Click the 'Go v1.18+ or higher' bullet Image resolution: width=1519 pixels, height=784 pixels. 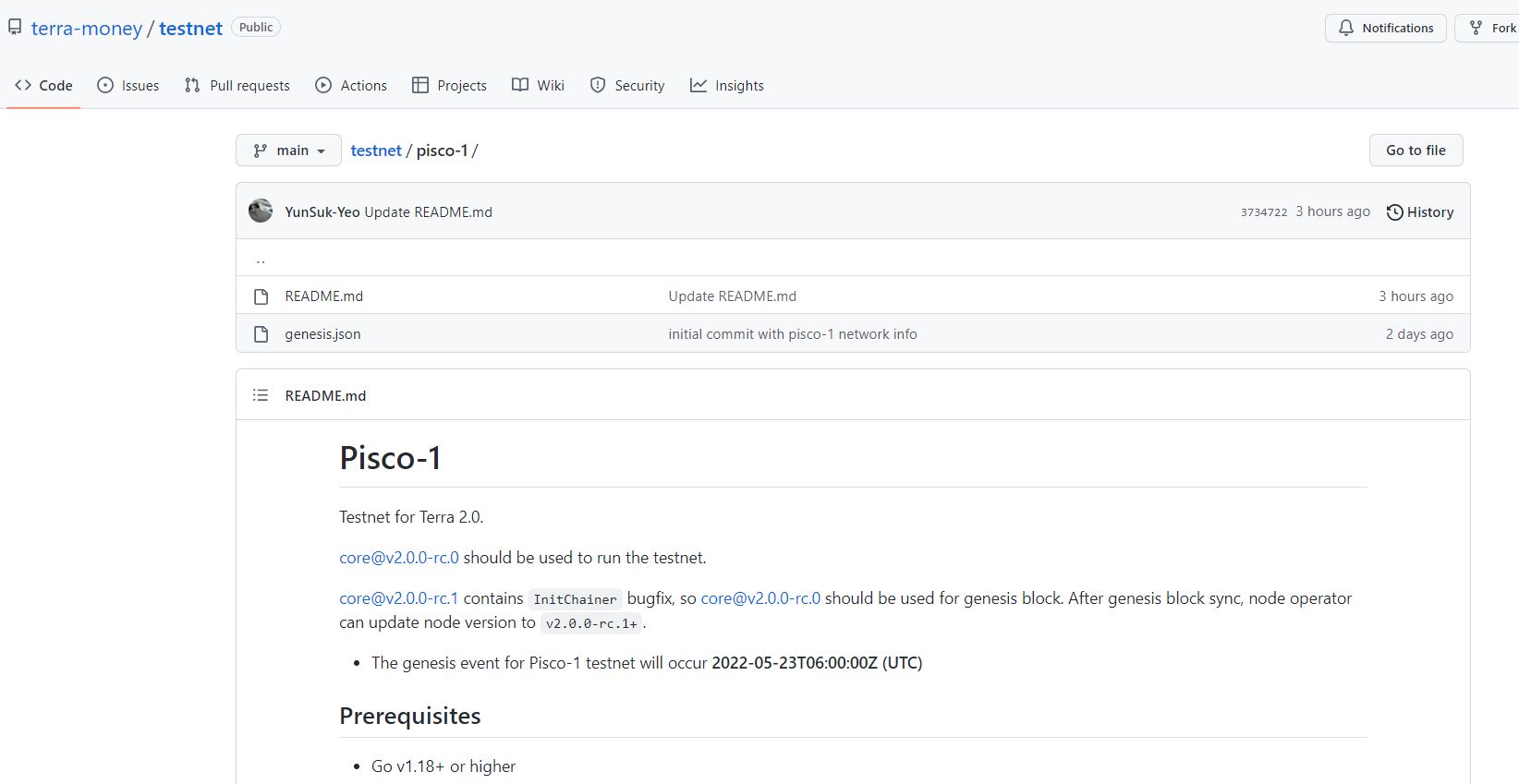(x=444, y=766)
